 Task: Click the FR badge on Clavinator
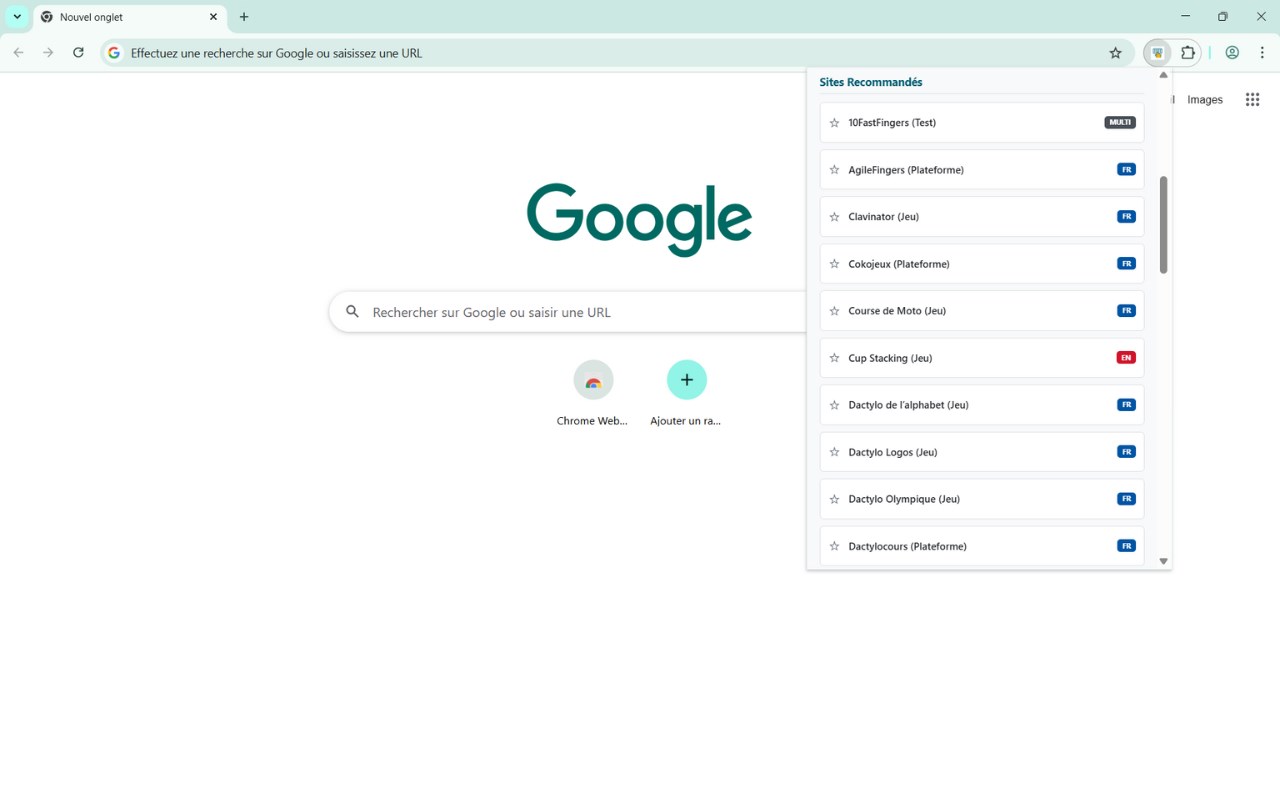click(1126, 217)
